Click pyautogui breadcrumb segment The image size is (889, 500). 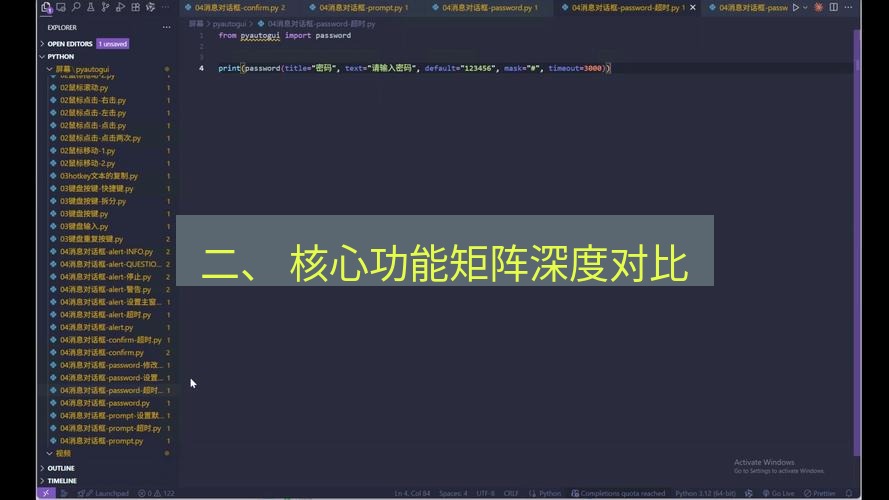click(229, 24)
